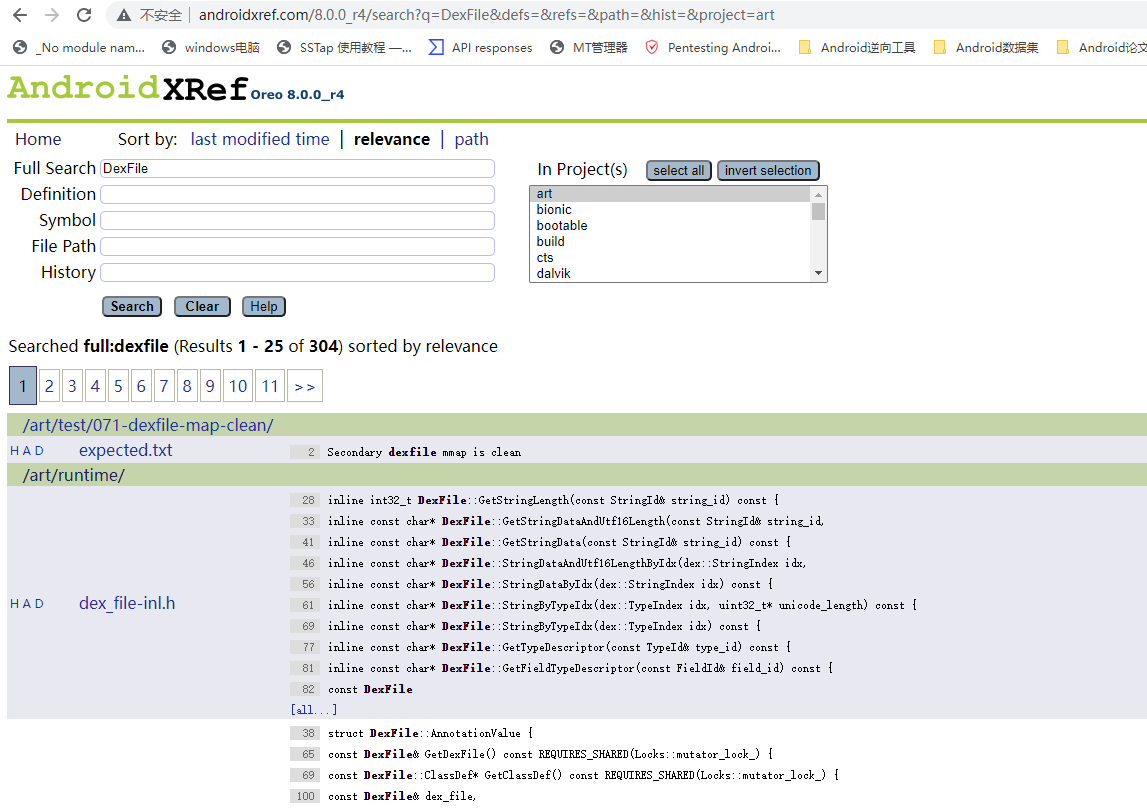This screenshot has height=810, width=1147.
Task: Select 'bionic' in the project list
Action: [x=670, y=210]
